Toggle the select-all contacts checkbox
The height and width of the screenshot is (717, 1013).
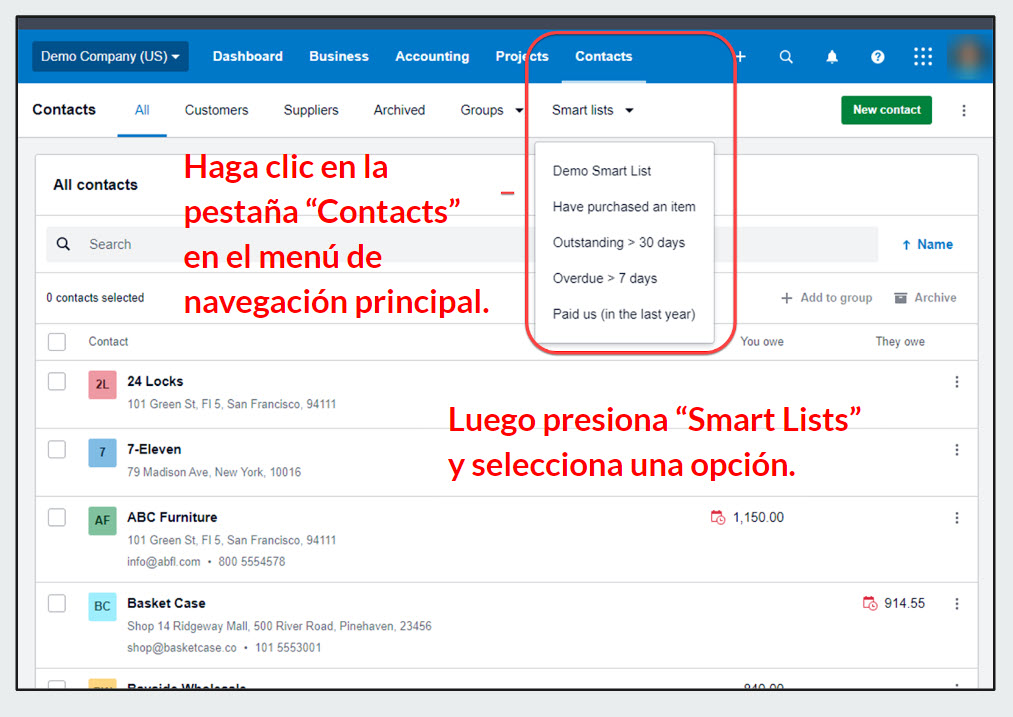(x=57, y=342)
